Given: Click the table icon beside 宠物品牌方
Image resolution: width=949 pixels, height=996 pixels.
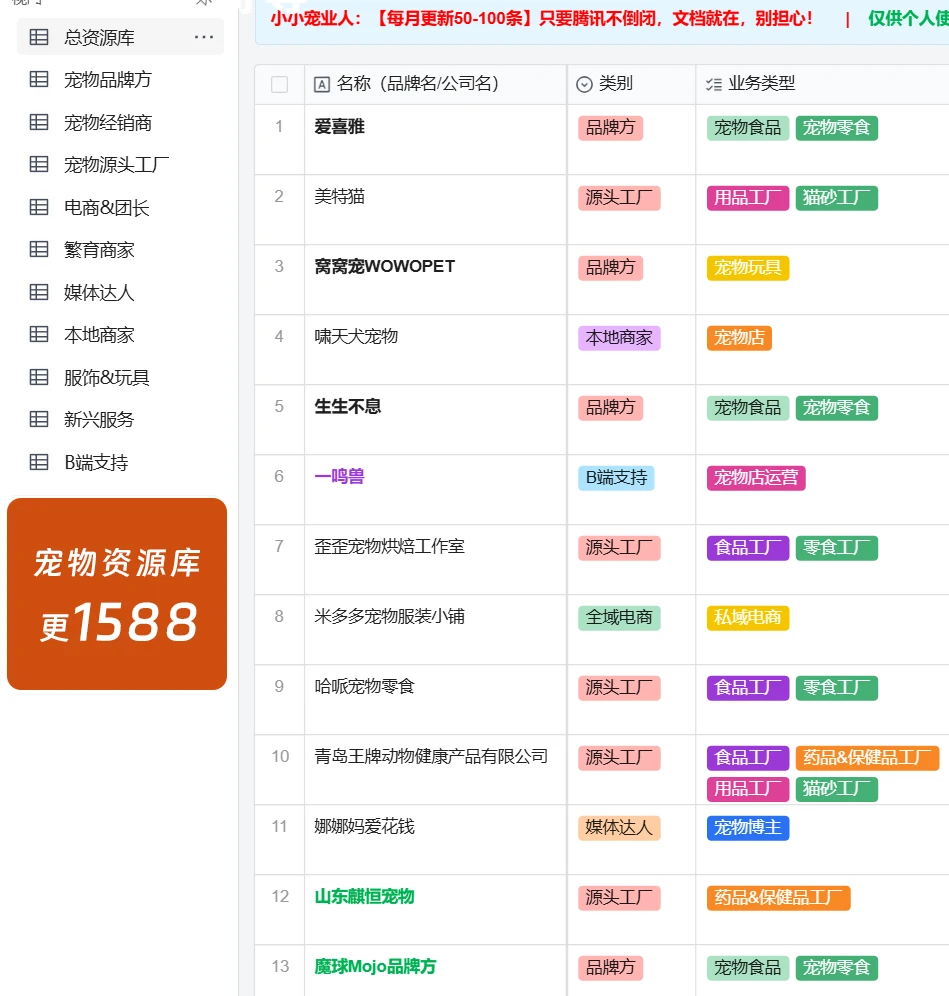Looking at the screenshot, I should [x=39, y=79].
